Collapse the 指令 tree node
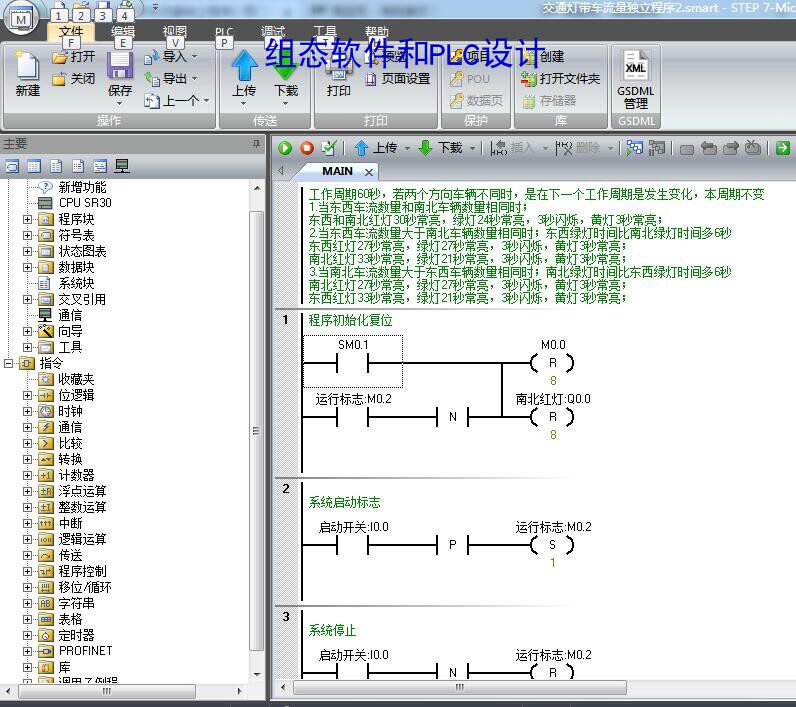 pos(8,363)
